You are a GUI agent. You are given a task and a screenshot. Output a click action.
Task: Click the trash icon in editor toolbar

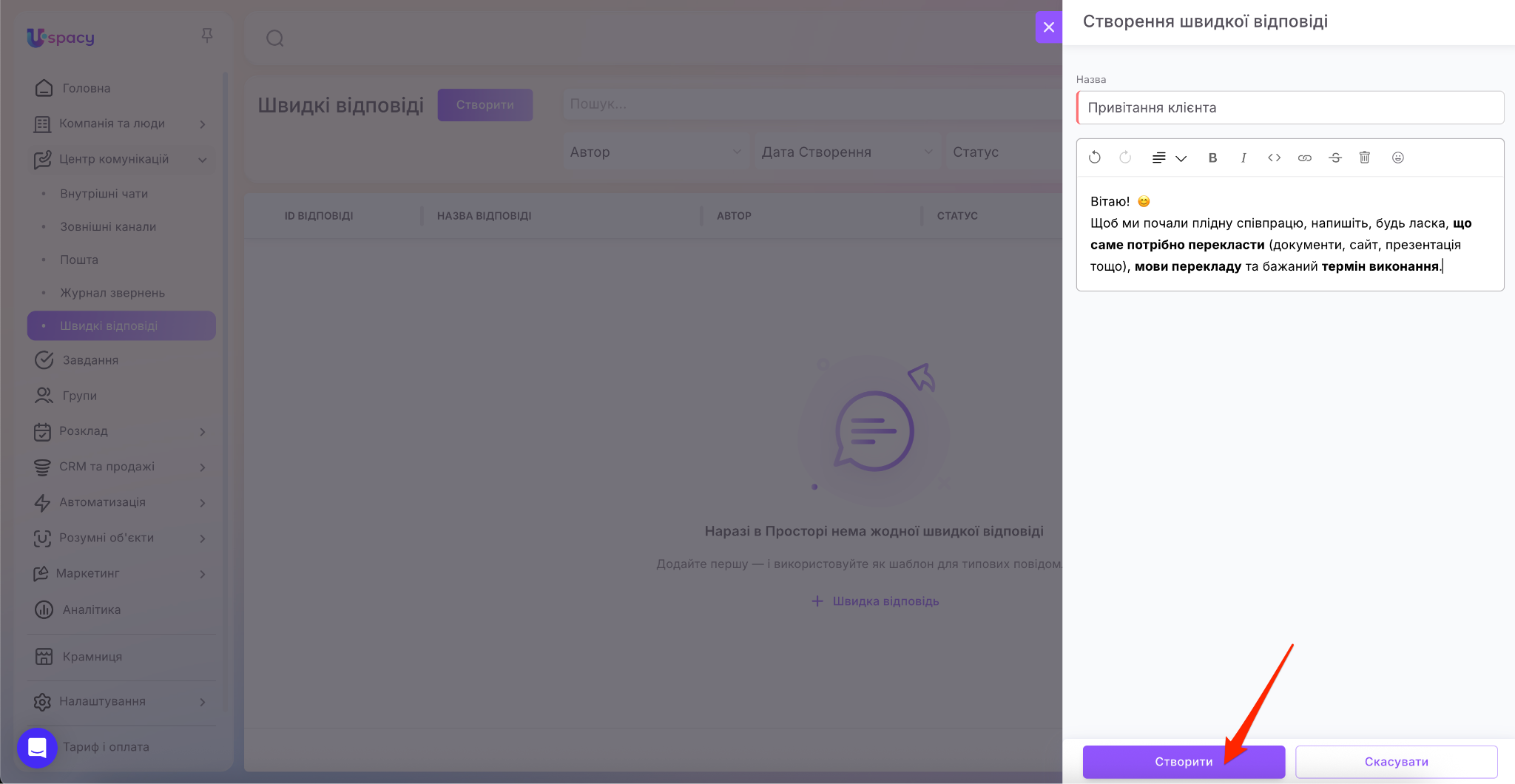click(1365, 158)
